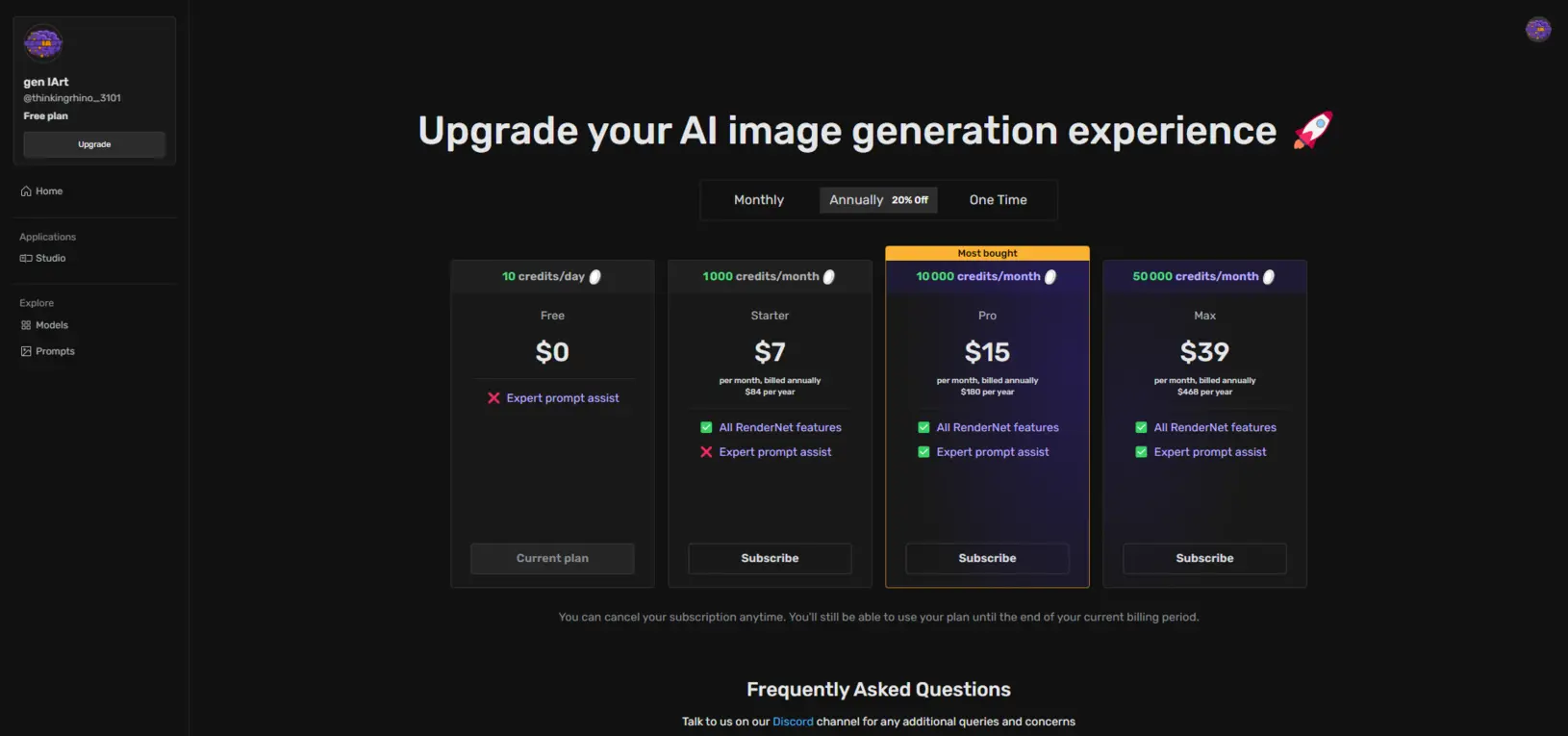Subscribe to the Starter plan
This screenshot has height=736, width=1568.
(x=770, y=559)
